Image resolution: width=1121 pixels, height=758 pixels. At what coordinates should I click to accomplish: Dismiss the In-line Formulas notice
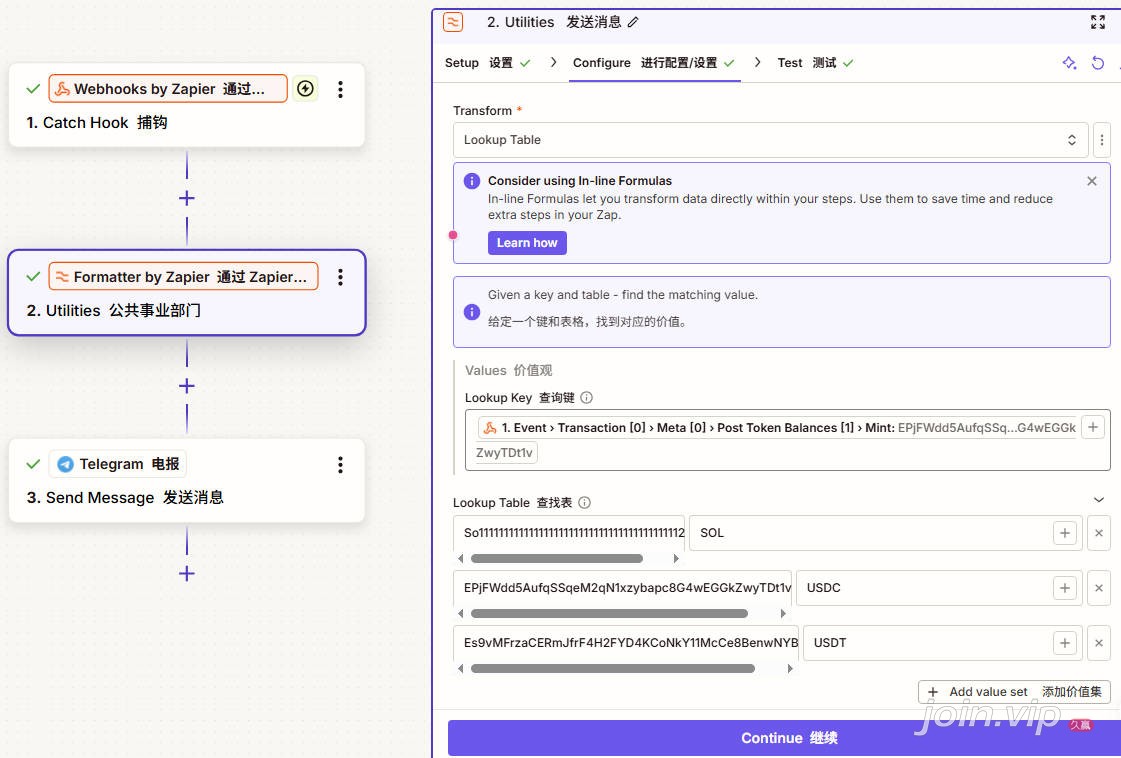pyautogui.click(x=1092, y=181)
